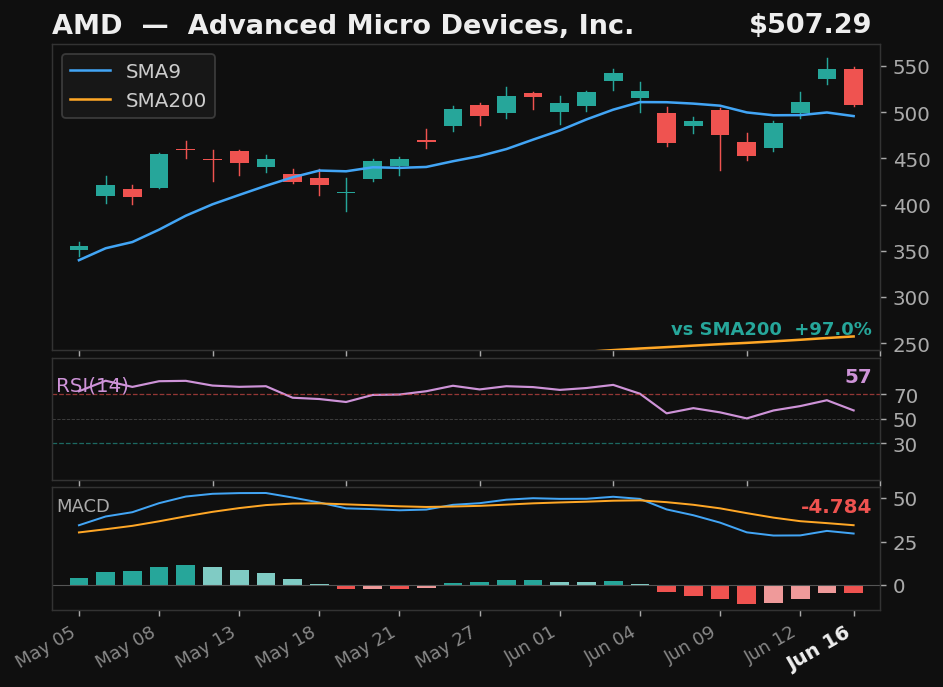The height and width of the screenshot is (687, 943).
Task: Click the '550' price axis label
Action: (911, 67)
